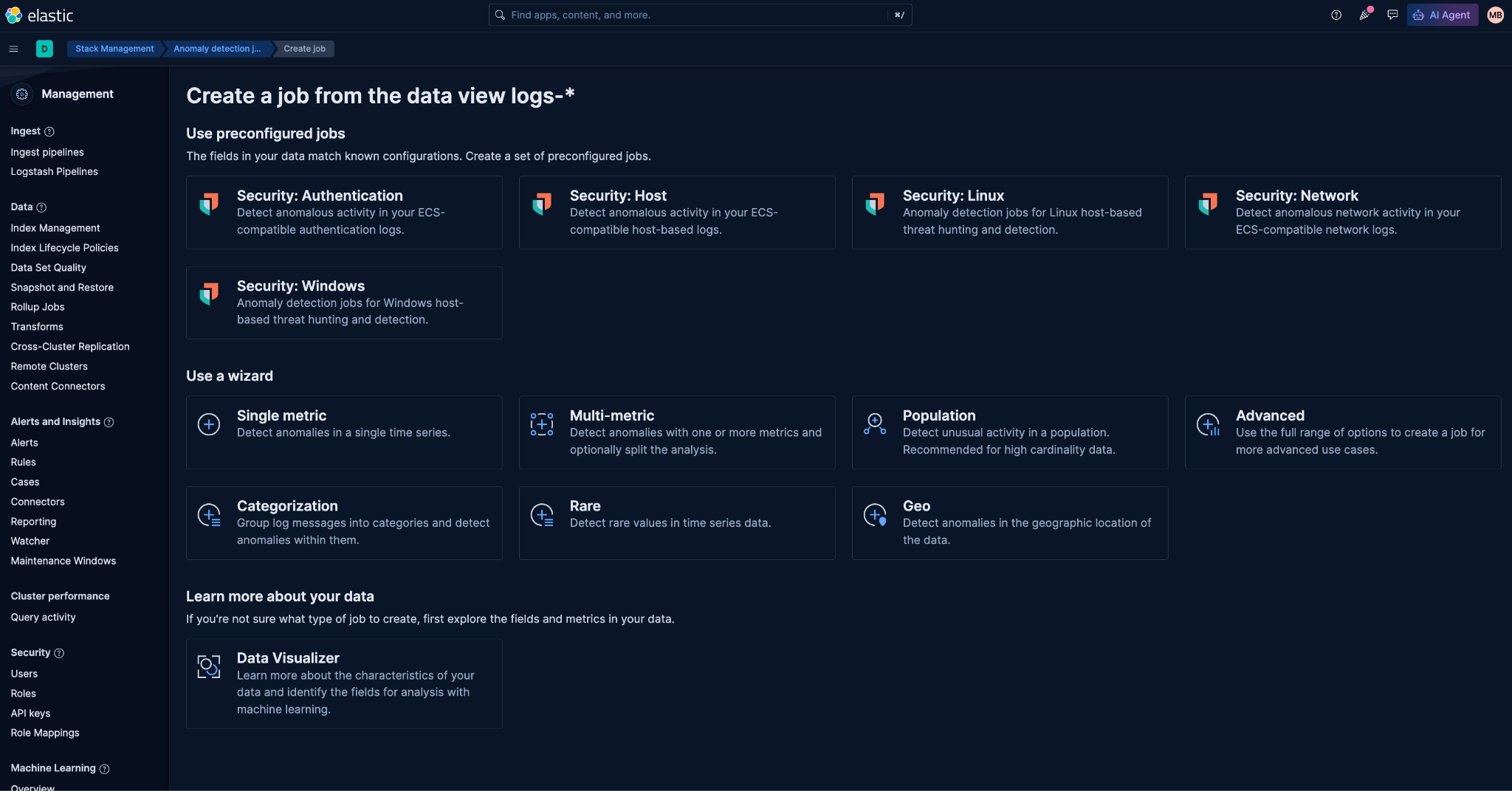Open Cross-Cluster Replication
This screenshot has height=791, width=1512.
(70, 347)
